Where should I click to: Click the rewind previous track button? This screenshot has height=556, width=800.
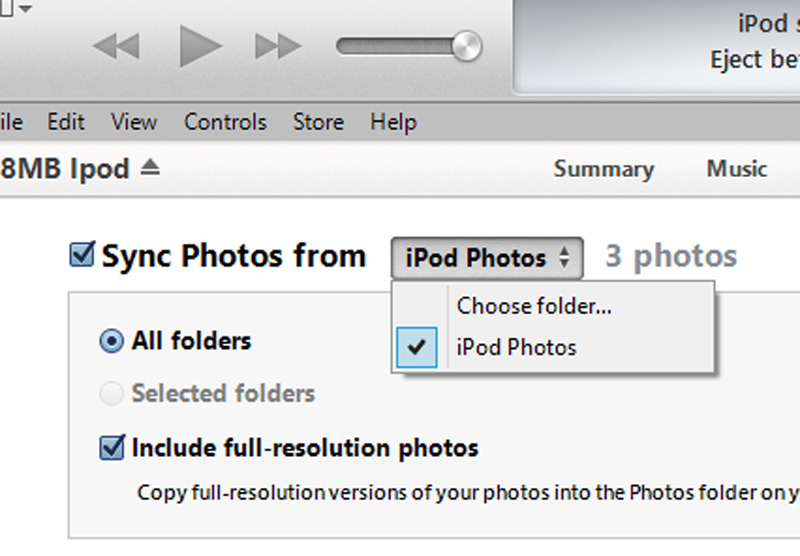point(116,46)
